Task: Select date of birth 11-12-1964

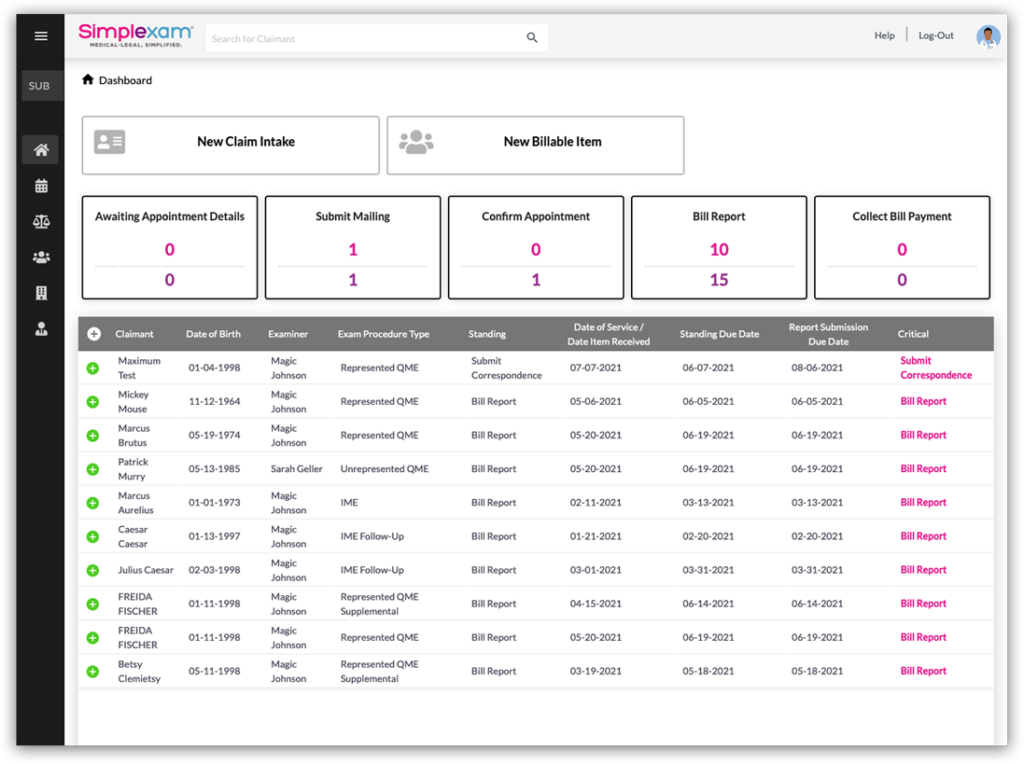Action: point(214,402)
